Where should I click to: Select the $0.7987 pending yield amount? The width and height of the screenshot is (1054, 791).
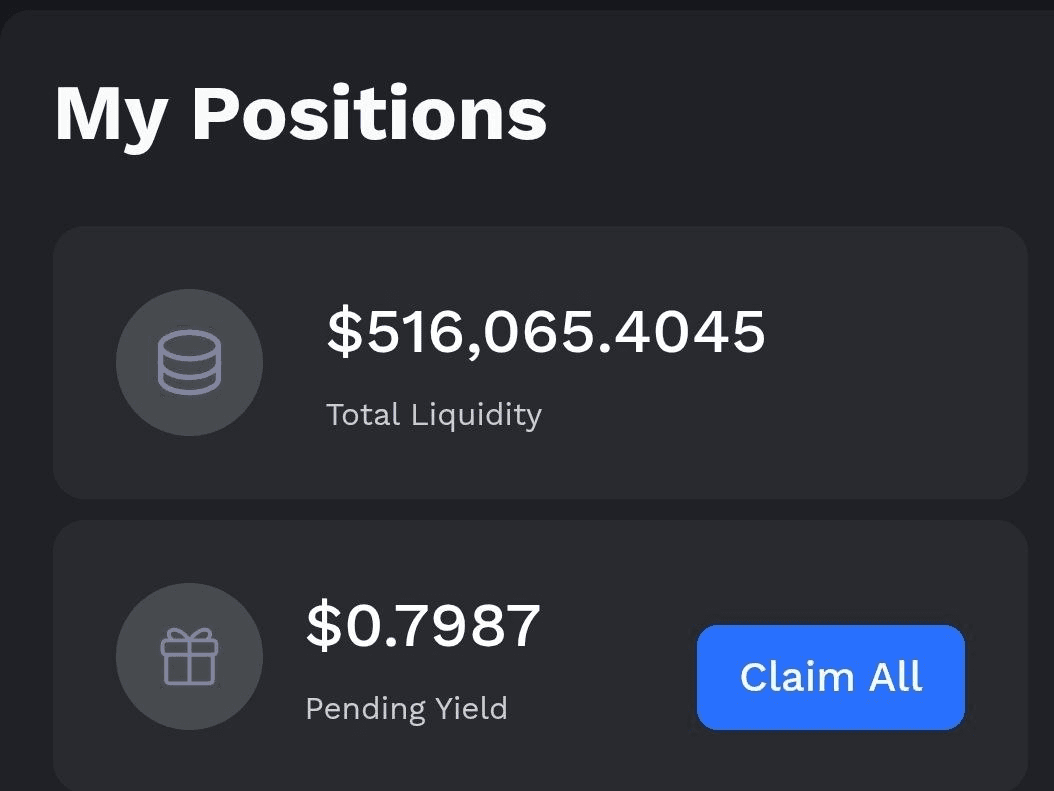422,626
